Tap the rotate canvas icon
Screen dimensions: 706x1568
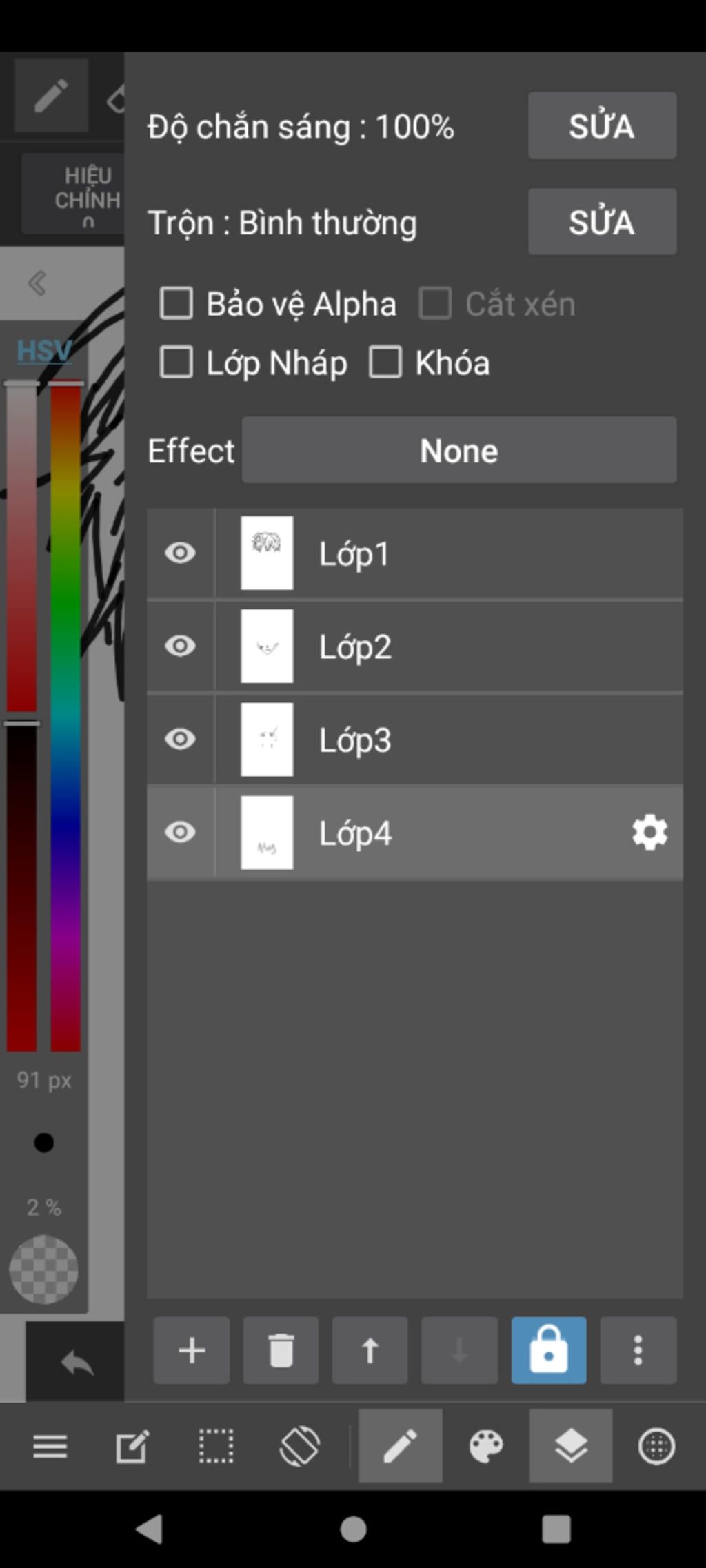[300, 1446]
